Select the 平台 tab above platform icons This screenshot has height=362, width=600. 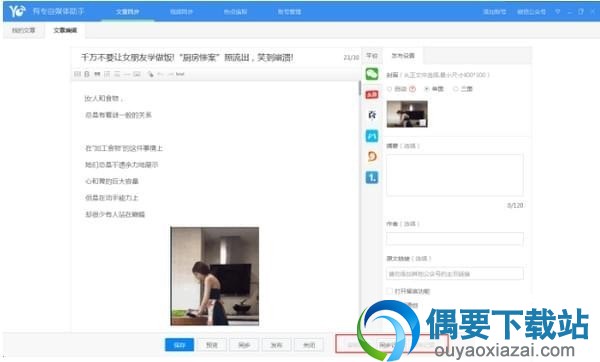[372, 55]
